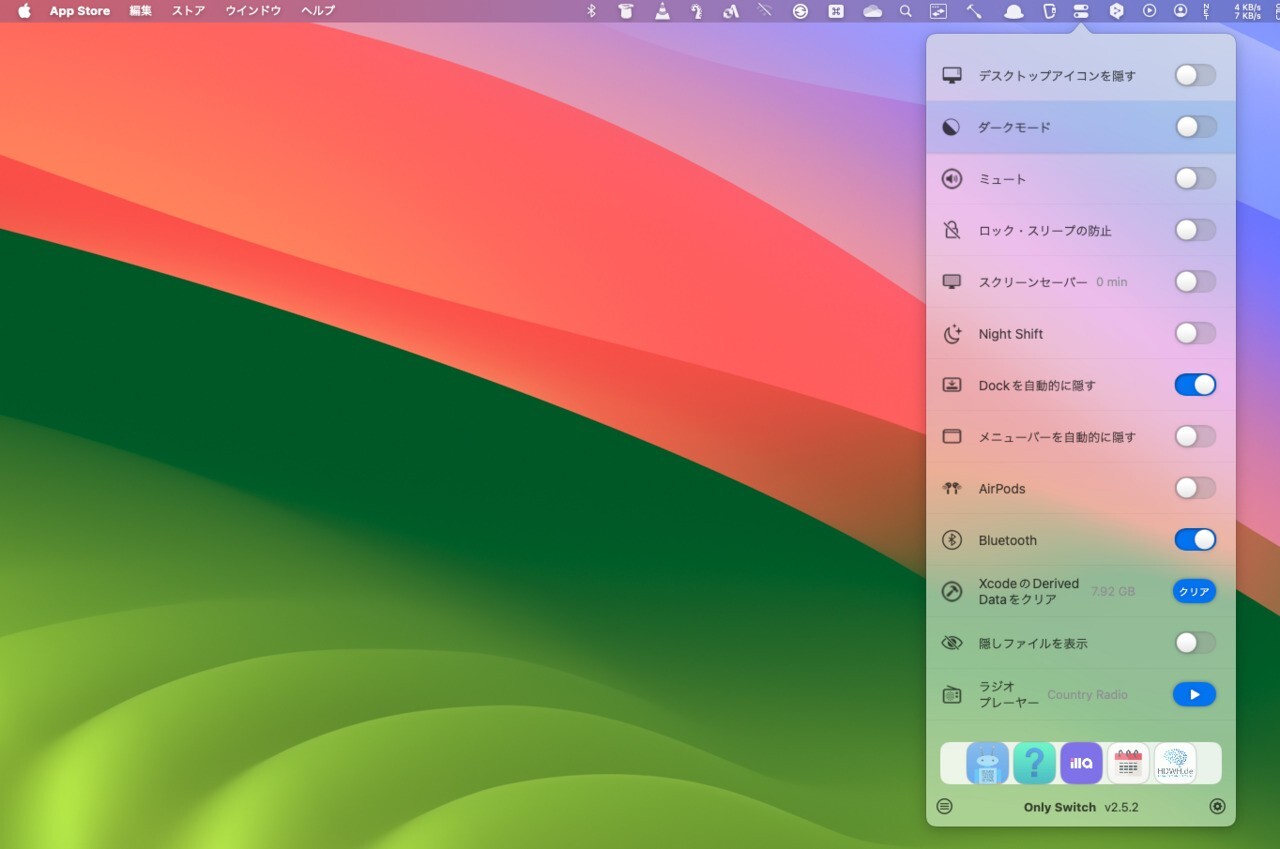Open the purple illa app icon
Viewport: 1280px width, 849px height.
1081,763
